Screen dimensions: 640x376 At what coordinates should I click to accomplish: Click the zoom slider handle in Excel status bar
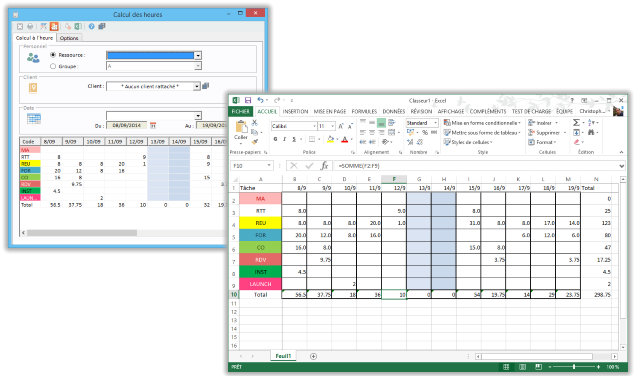(x=574, y=367)
